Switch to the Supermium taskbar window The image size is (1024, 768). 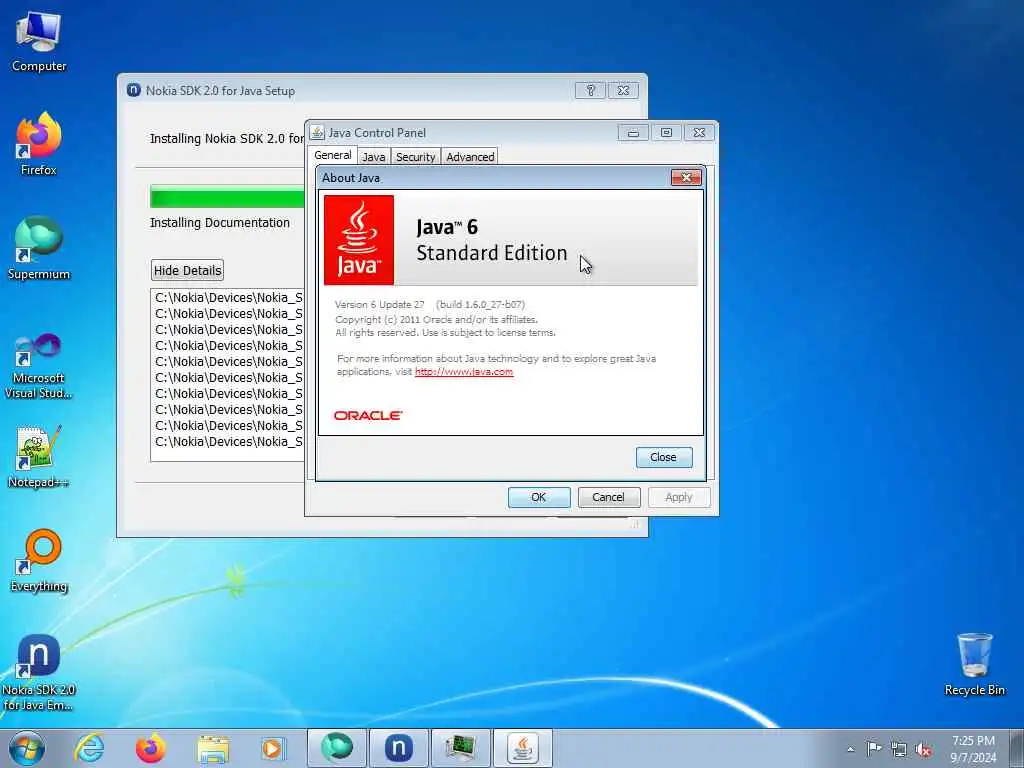(336, 748)
